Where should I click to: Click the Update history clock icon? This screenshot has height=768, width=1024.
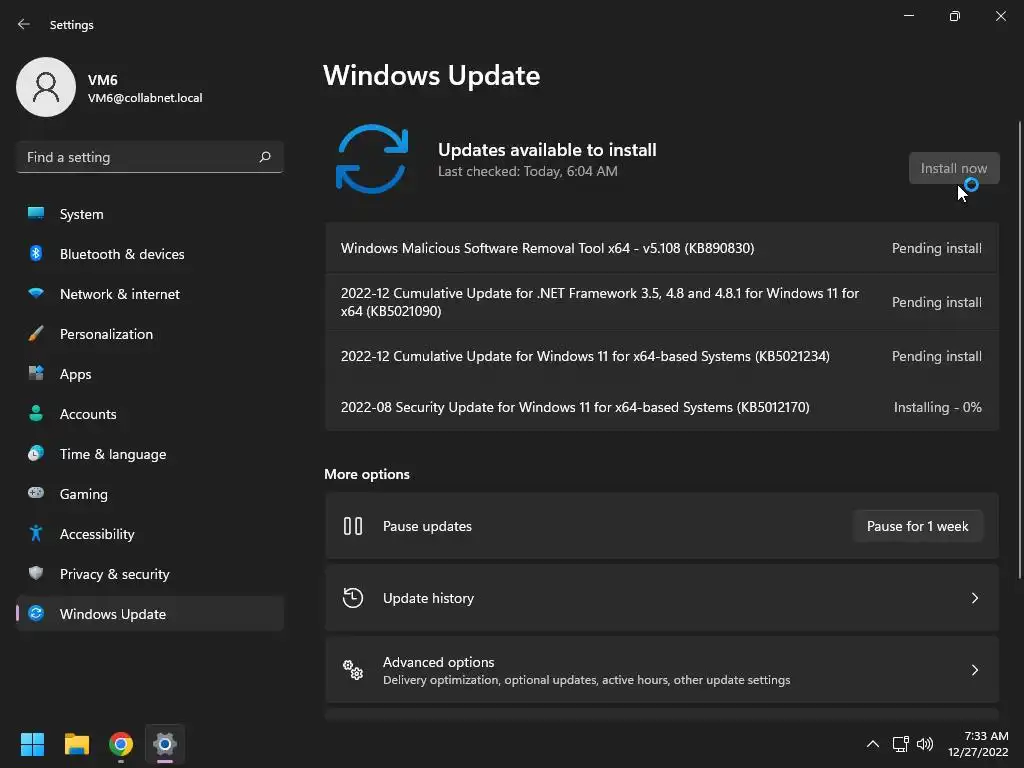point(353,598)
